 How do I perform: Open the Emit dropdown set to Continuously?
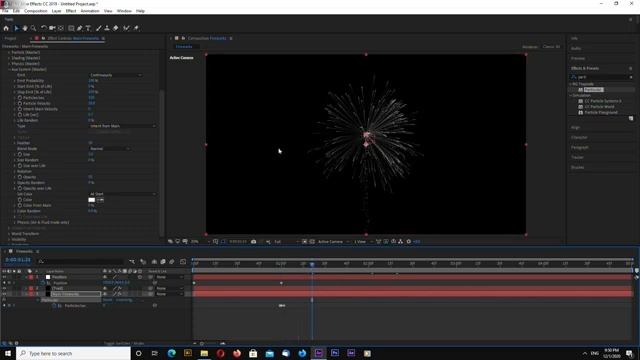pyautogui.click(x=116, y=75)
